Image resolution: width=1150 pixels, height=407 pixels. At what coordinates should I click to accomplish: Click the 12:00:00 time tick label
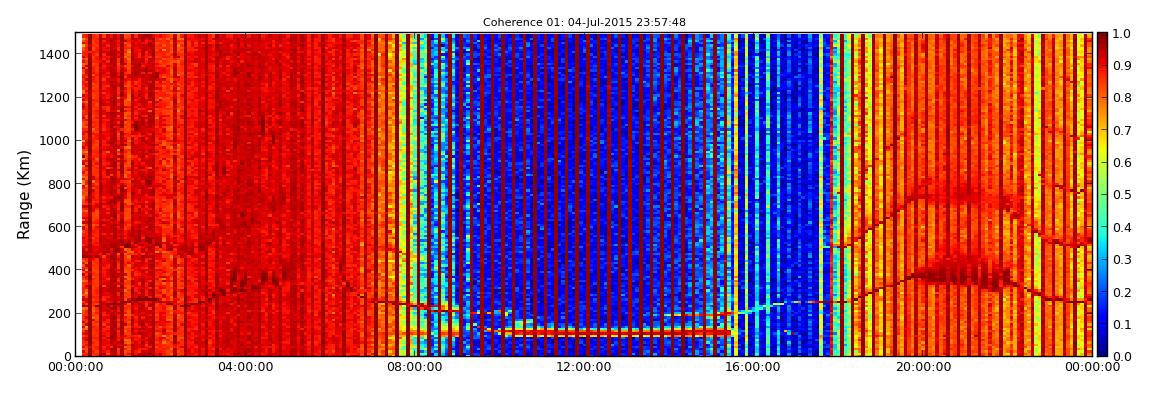click(585, 367)
